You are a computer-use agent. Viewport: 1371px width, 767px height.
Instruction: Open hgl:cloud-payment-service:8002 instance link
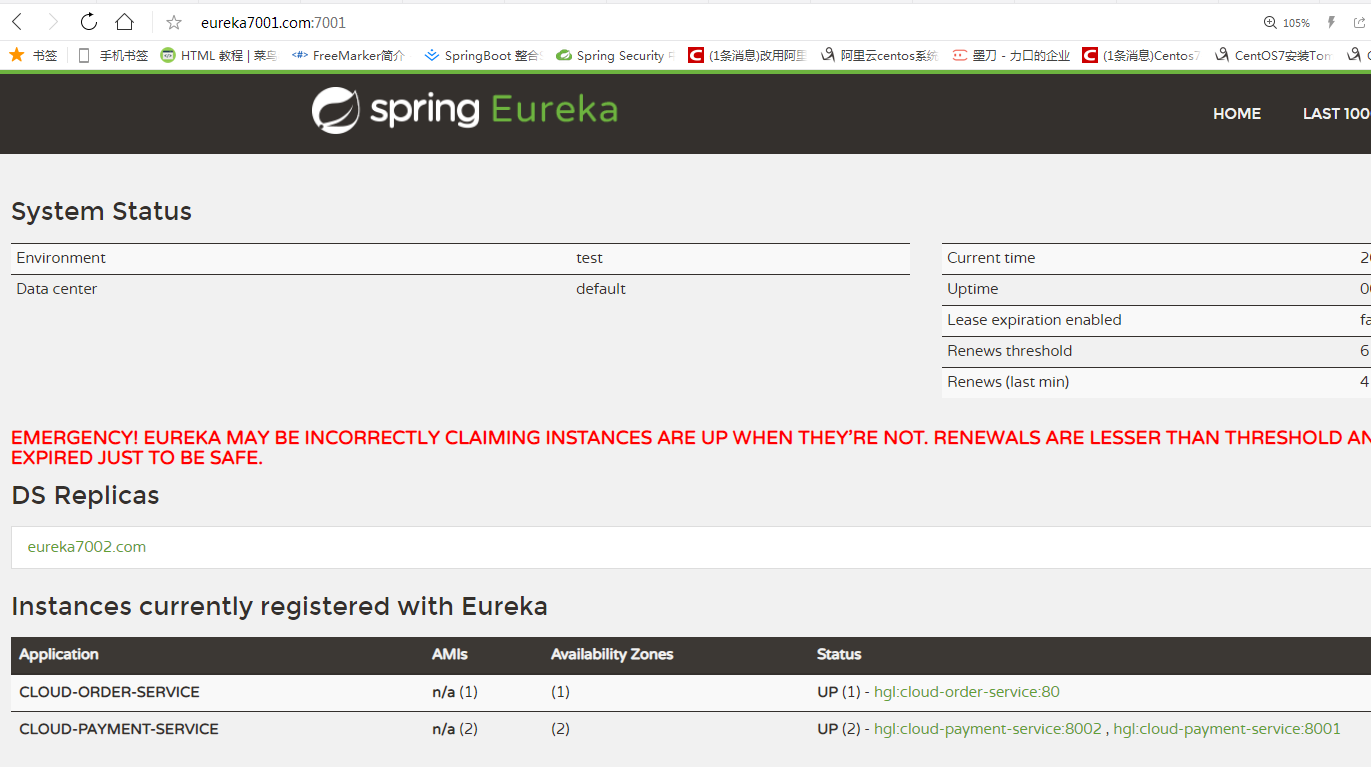point(988,729)
